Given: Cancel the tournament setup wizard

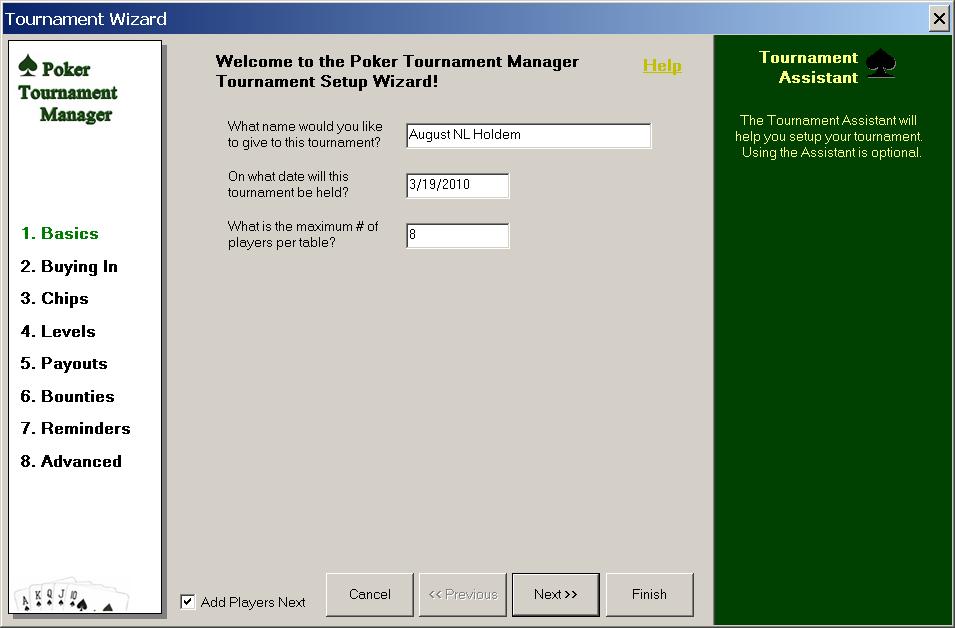Looking at the screenshot, I should tap(369, 594).
